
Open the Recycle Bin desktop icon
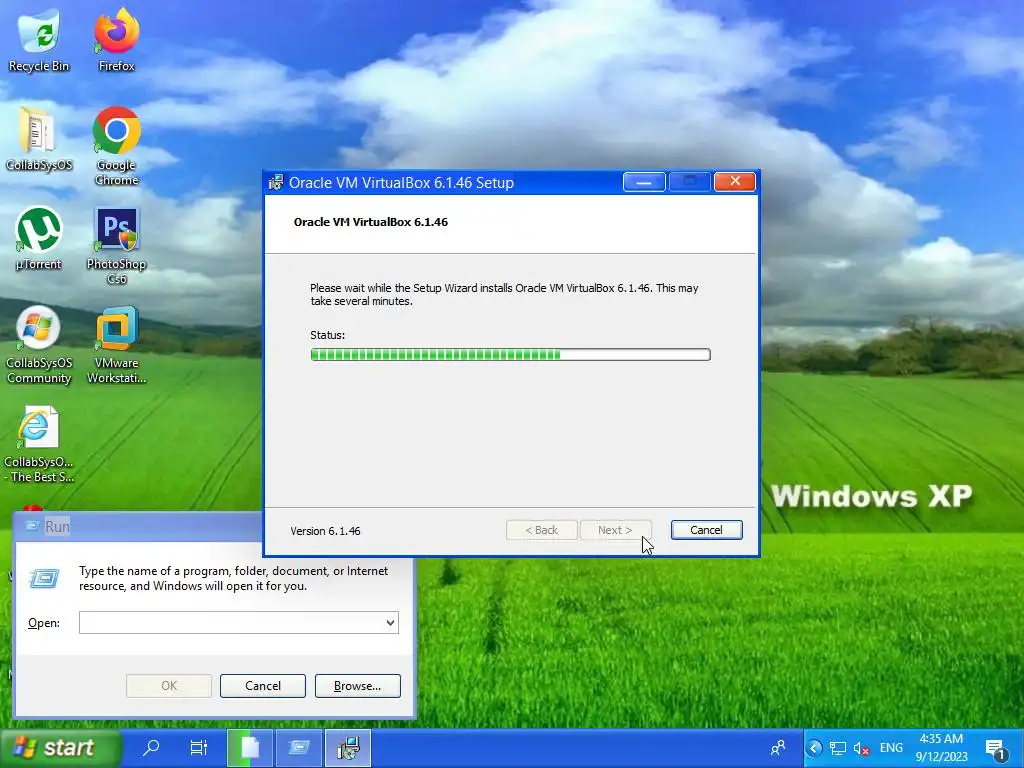pos(39,39)
